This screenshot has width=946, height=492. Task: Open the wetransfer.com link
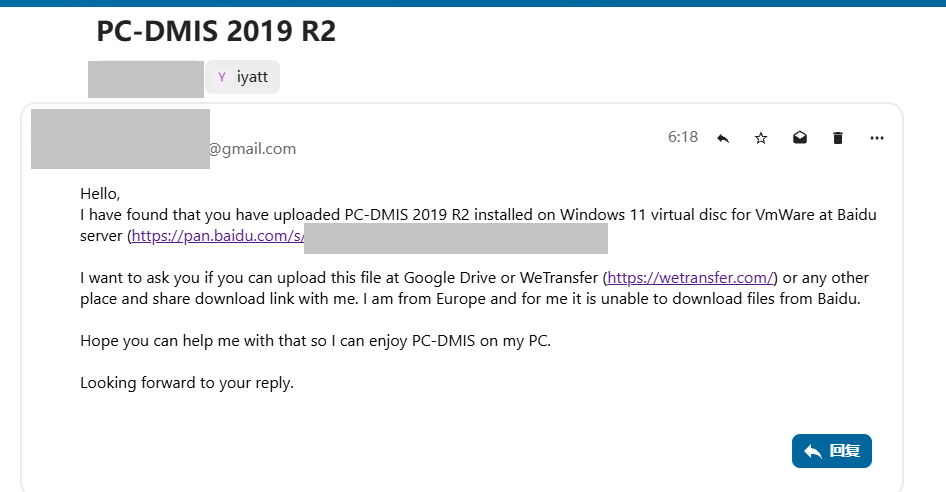[x=691, y=278]
